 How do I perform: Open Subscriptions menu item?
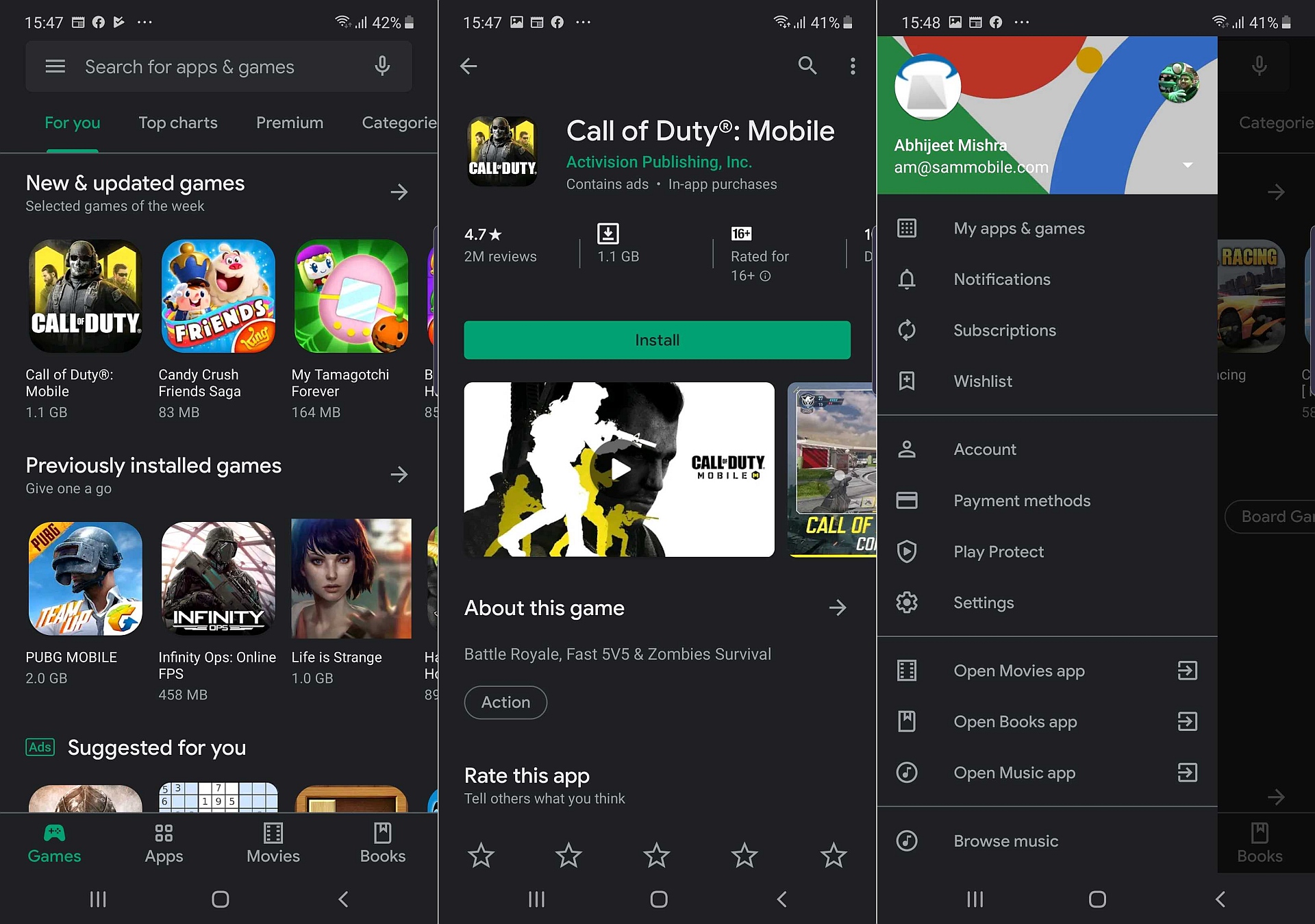pos(1004,329)
